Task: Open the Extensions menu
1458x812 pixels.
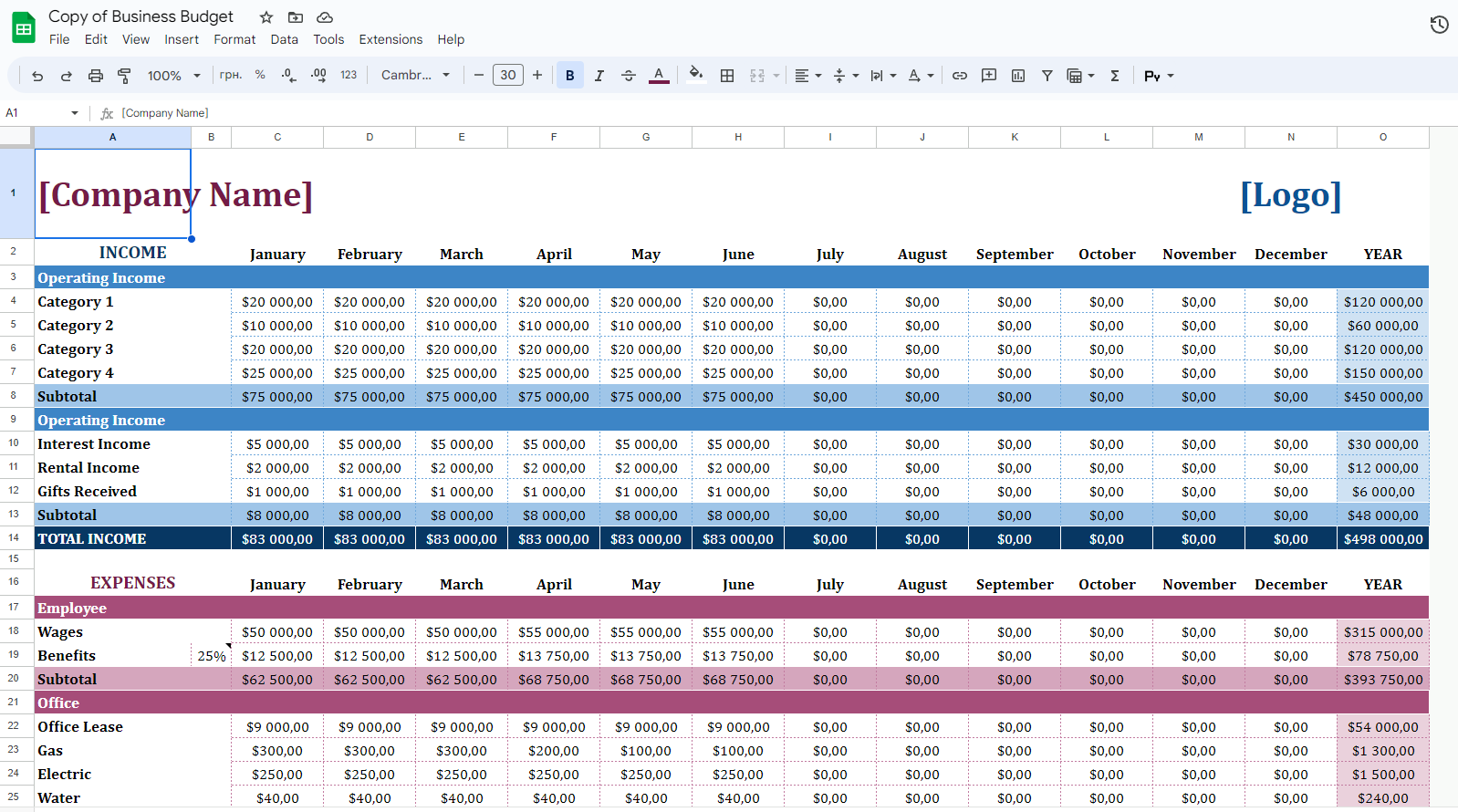Action: coord(391,39)
